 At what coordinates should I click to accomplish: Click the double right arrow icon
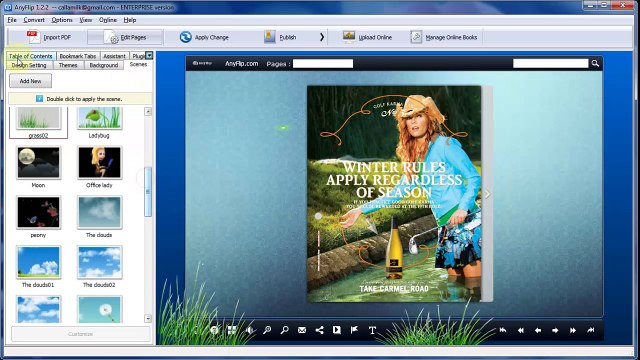coord(573,330)
